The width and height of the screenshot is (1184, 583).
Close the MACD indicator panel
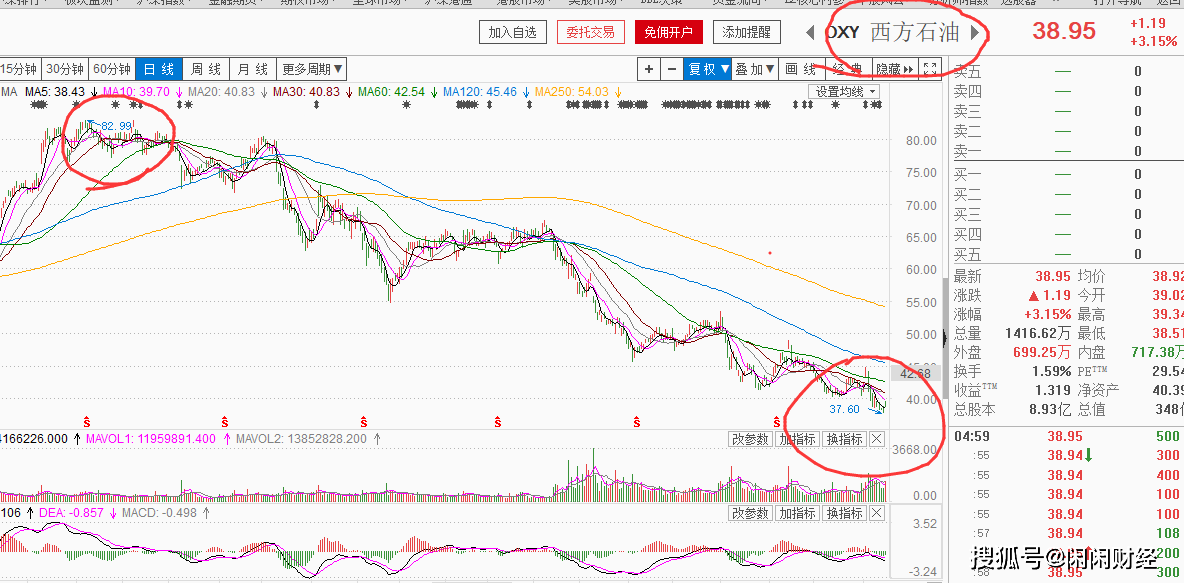(x=877, y=514)
